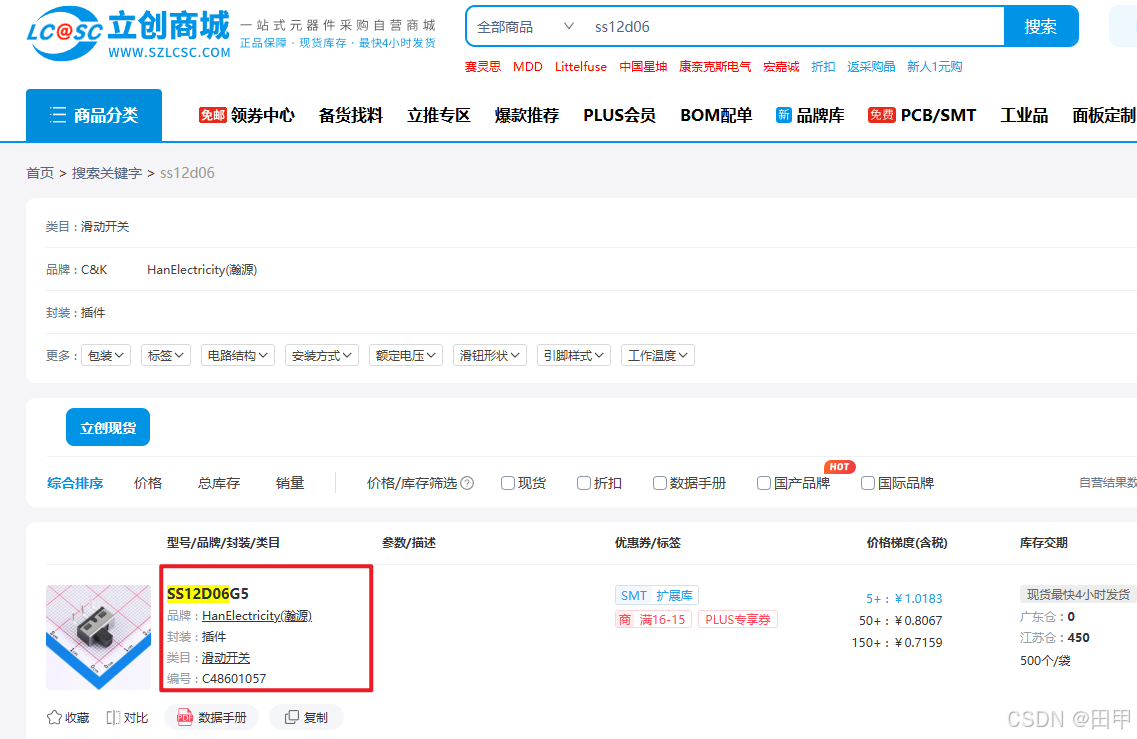Expand the 电路结构 filter dropdown
The height and width of the screenshot is (739, 1137).
click(x=238, y=355)
